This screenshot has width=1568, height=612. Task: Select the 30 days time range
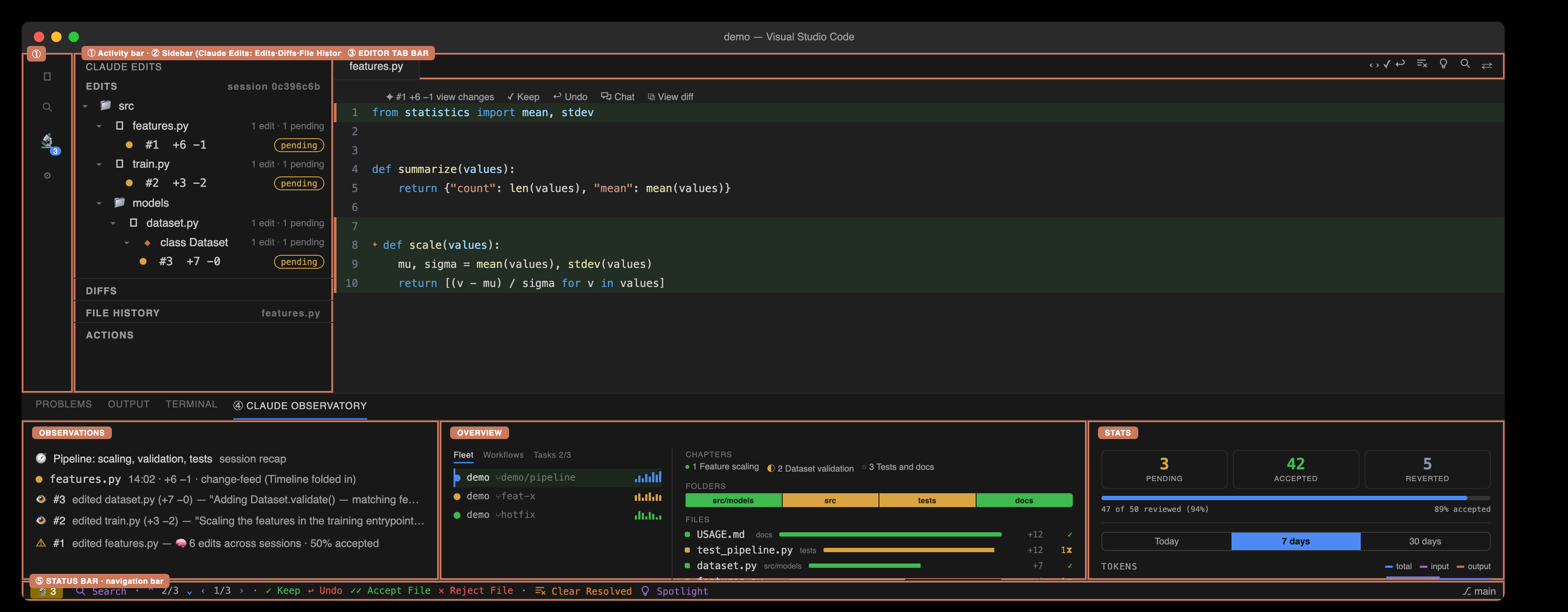click(1425, 541)
